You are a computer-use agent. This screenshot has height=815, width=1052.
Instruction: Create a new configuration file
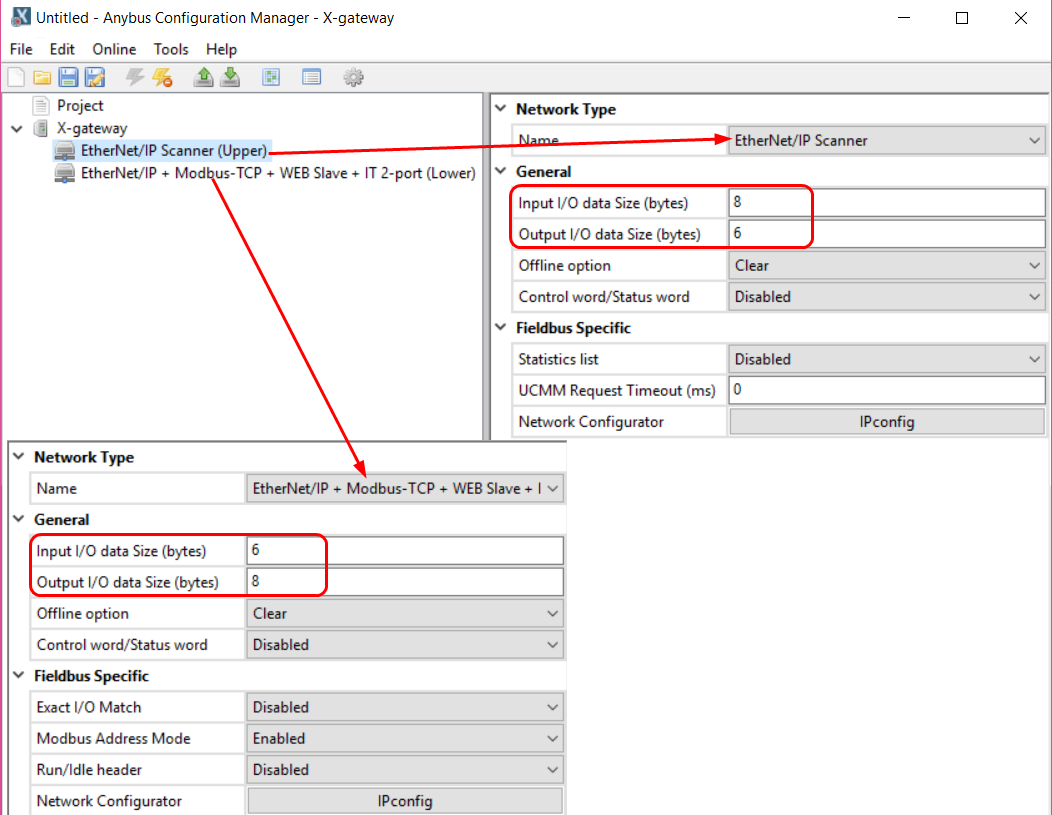17,78
